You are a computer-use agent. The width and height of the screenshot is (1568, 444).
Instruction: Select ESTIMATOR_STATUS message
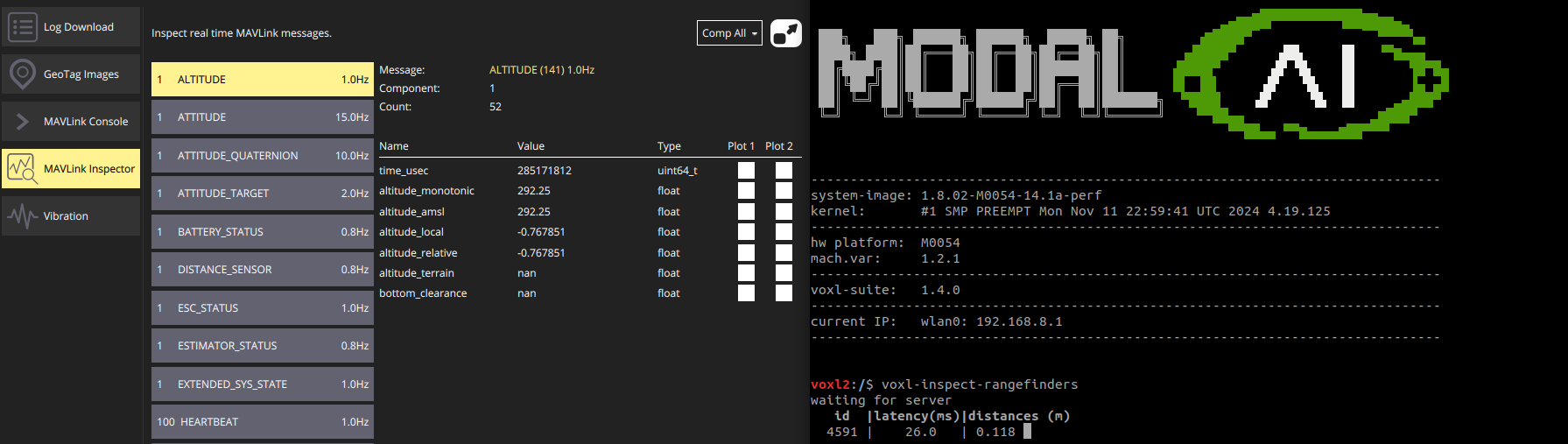pos(263,346)
